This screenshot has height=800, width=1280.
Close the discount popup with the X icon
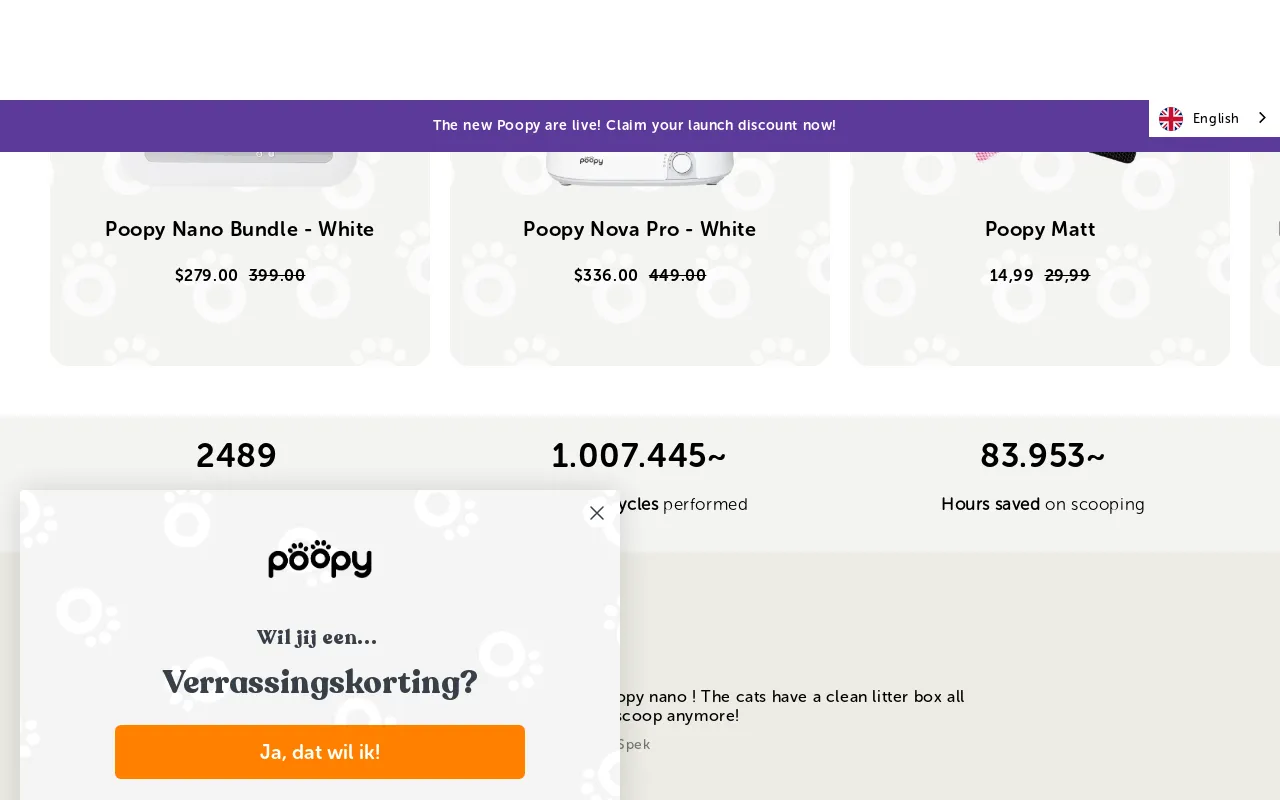pyautogui.click(x=597, y=513)
